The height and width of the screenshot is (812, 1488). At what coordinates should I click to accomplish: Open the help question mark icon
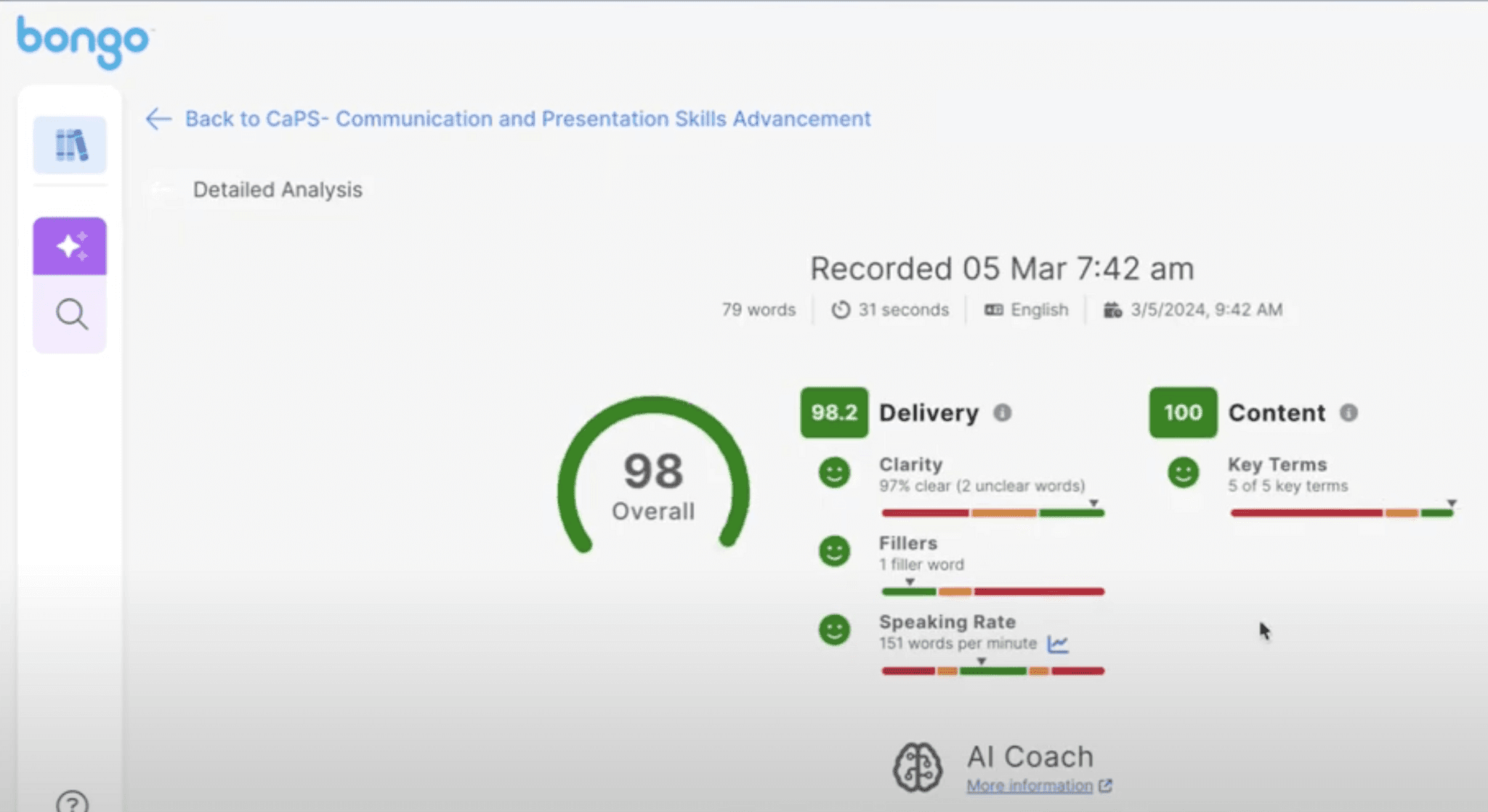(72, 803)
